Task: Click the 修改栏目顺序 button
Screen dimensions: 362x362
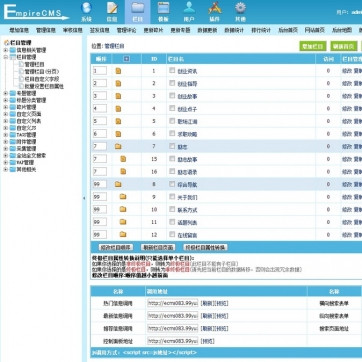Action: pyautogui.click(x=116, y=247)
